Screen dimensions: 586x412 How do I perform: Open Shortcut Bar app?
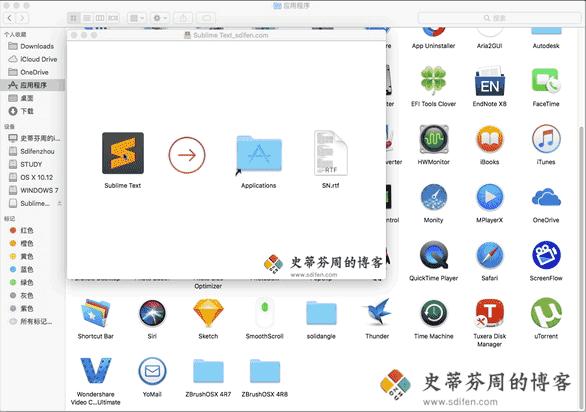pos(96,313)
